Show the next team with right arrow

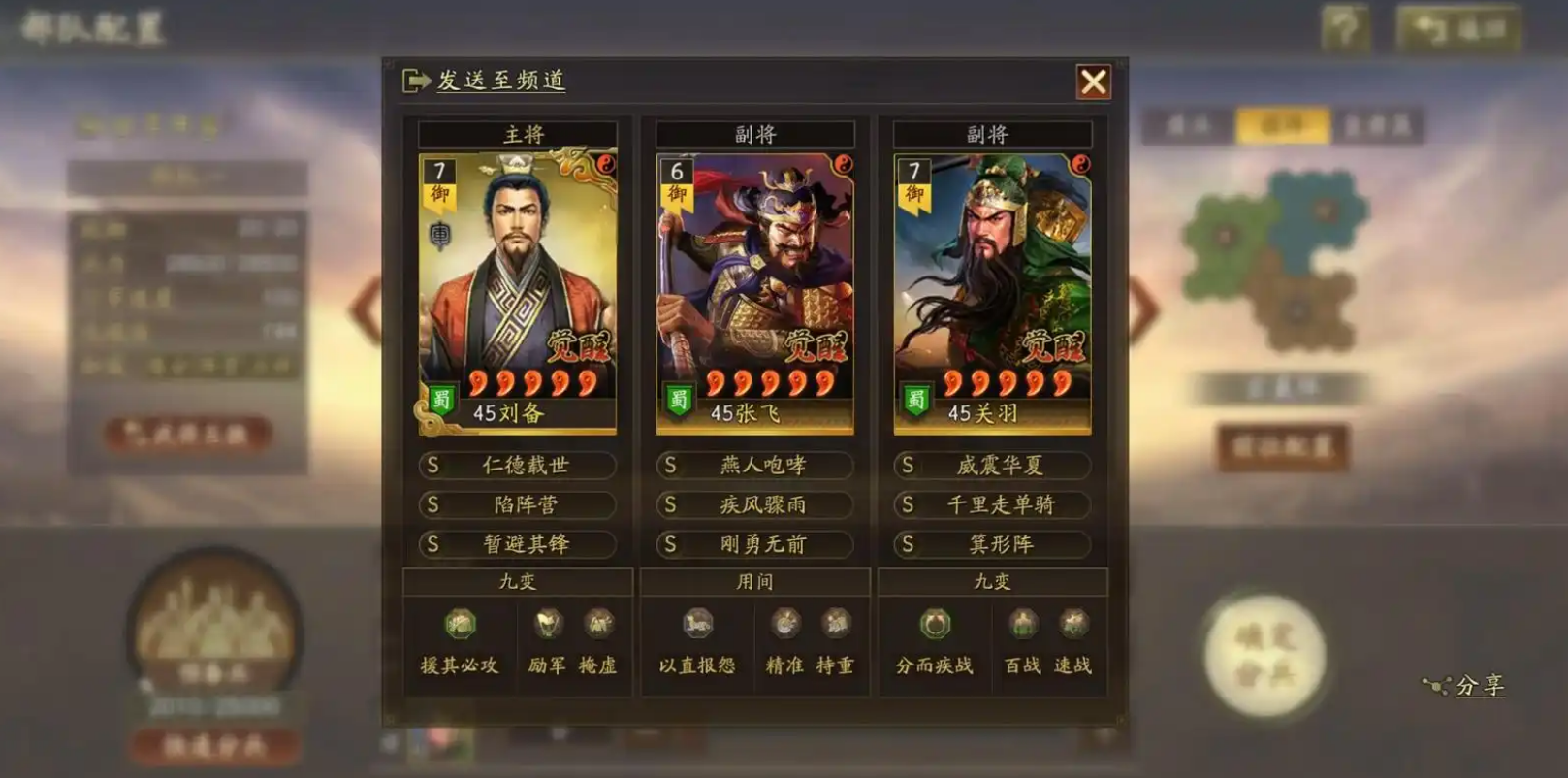point(1144,310)
